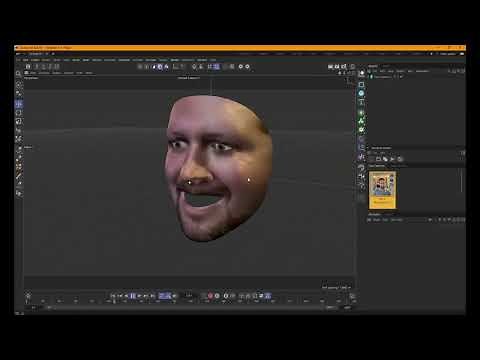The image size is (480, 360).
Task: Open the Window menu
Action: [x=202, y=60]
